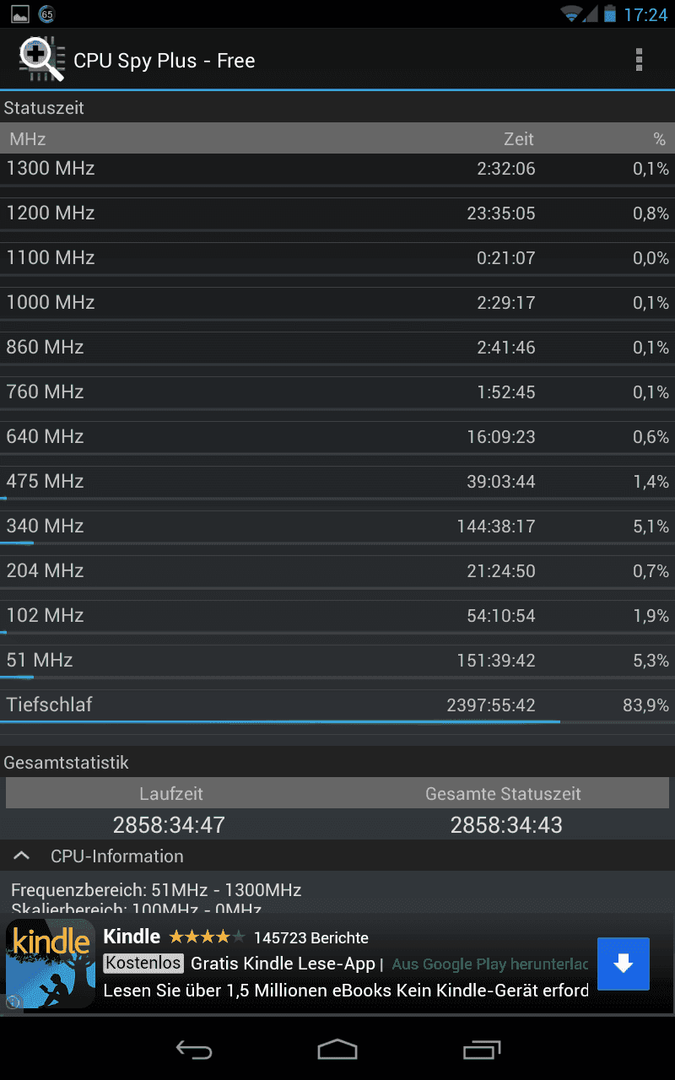Select the MHz column header

point(28,139)
